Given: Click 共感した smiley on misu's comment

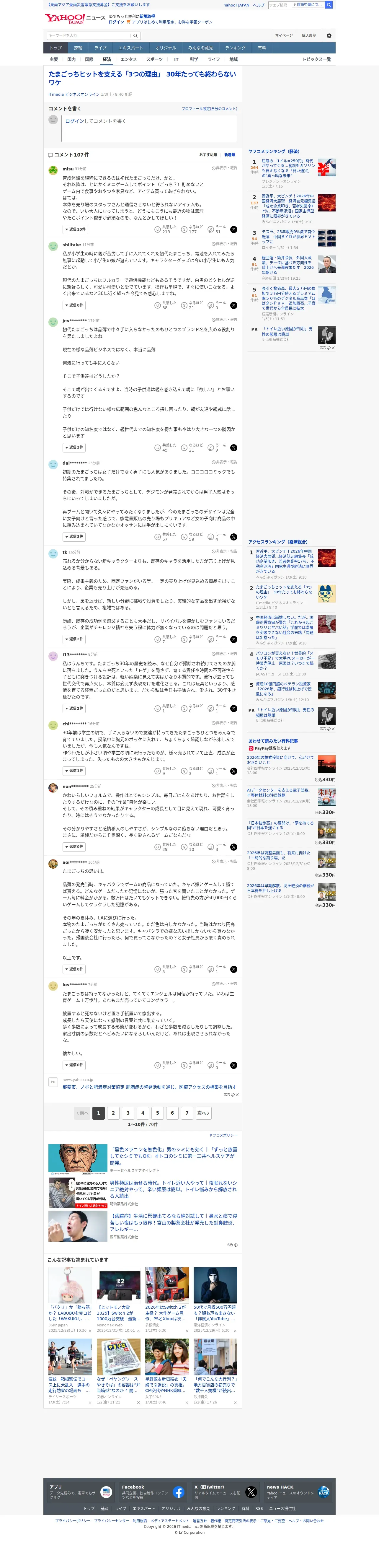Looking at the screenshot, I should coord(158,229).
